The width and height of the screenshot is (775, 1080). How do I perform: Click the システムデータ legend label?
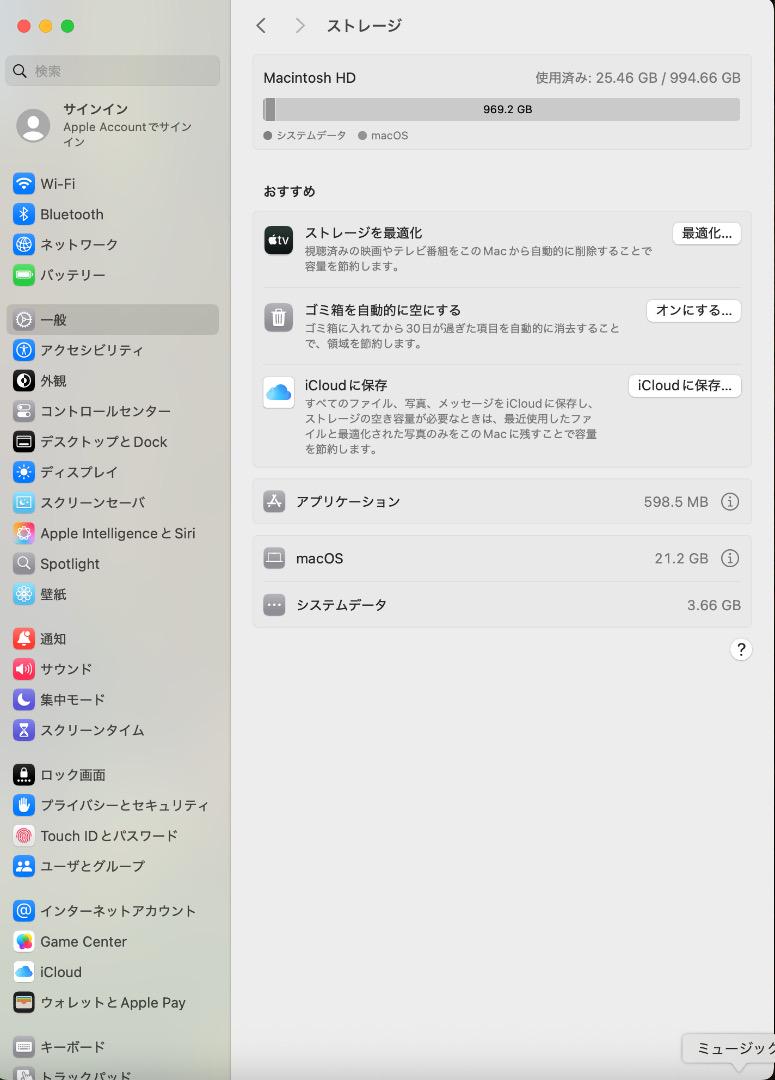(x=311, y=136)
